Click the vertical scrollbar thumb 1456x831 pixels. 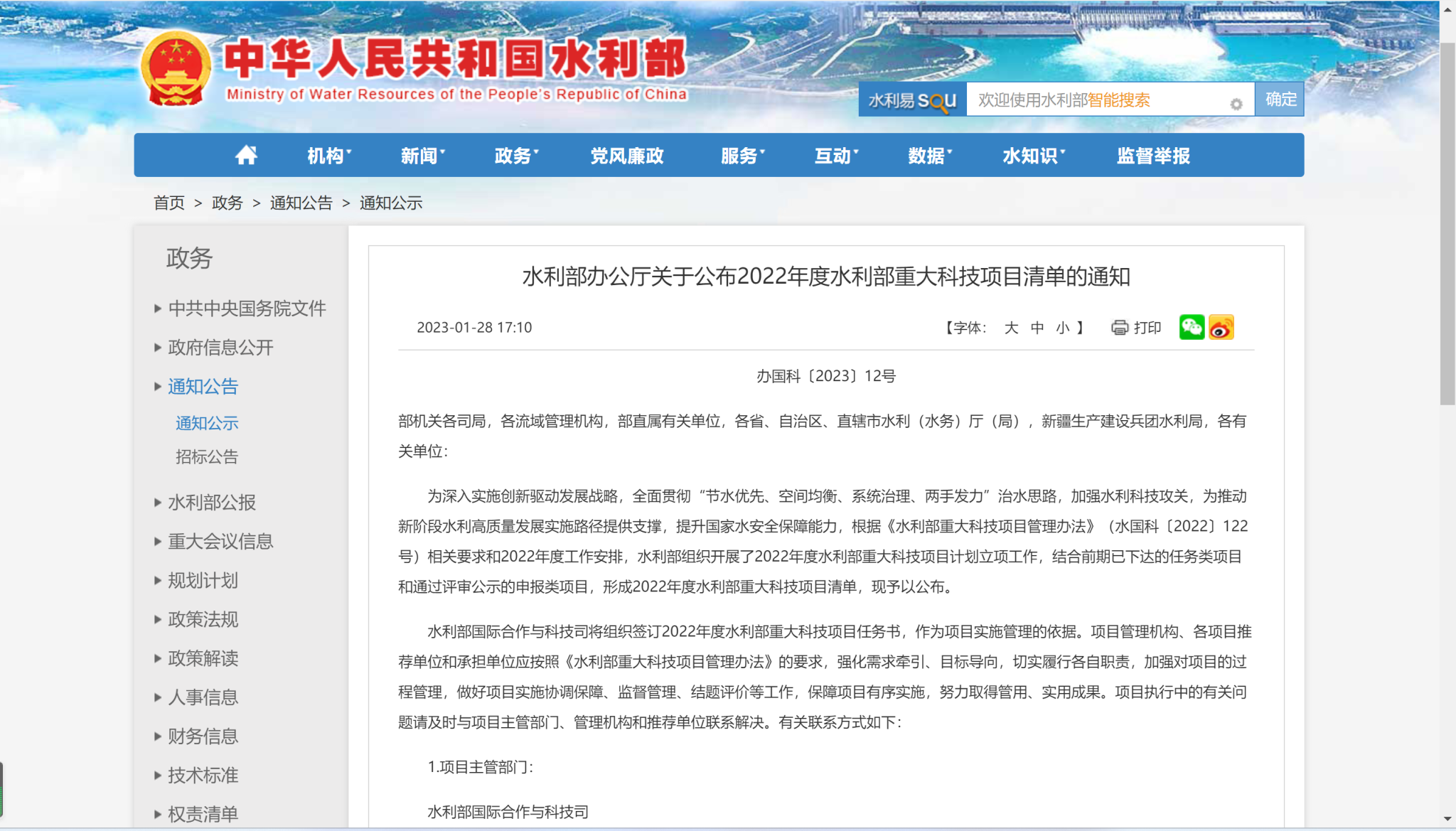click(x=1447, y=224)
